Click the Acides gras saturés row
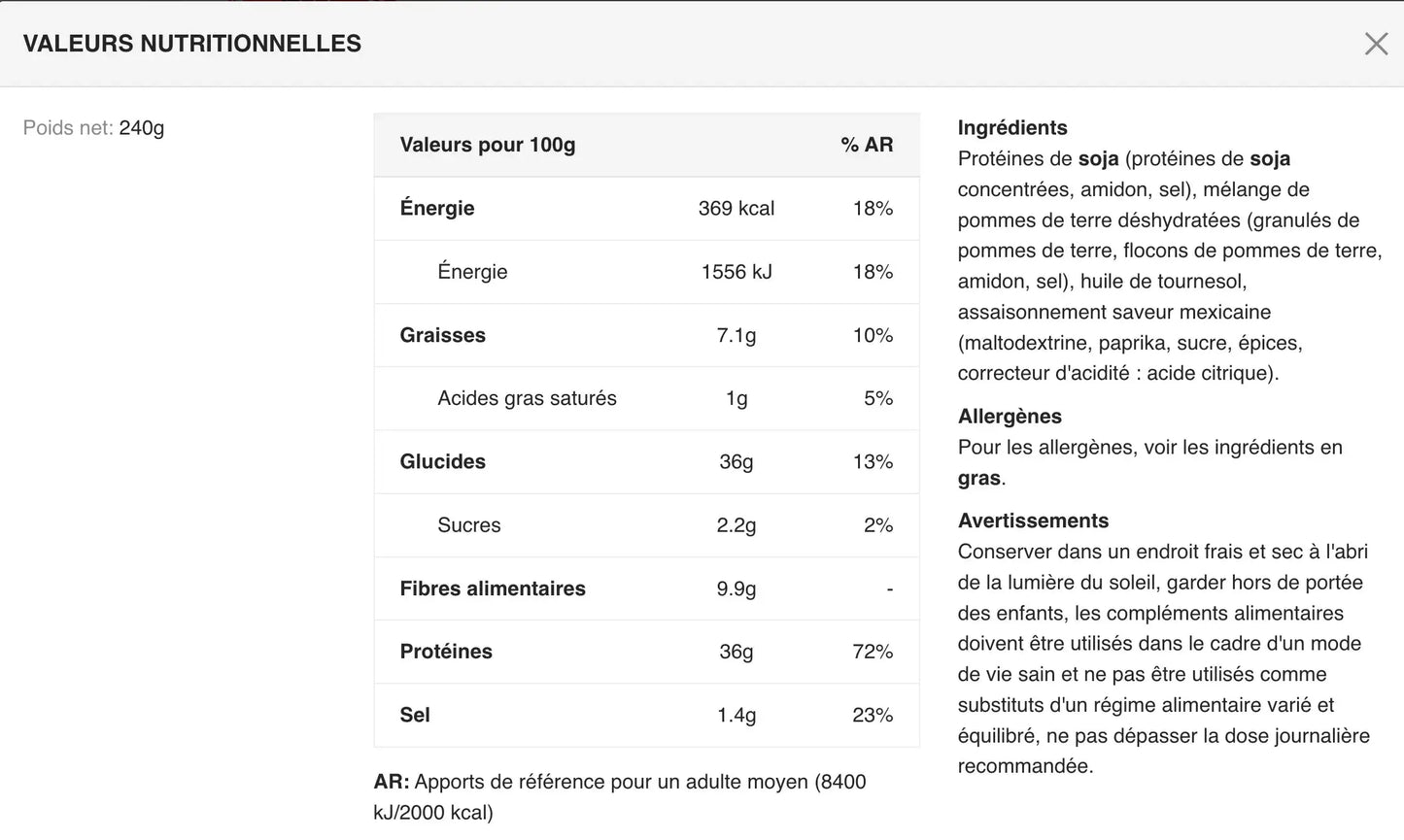The height and width of the screenshot is (840, 1404). point(647,398)
